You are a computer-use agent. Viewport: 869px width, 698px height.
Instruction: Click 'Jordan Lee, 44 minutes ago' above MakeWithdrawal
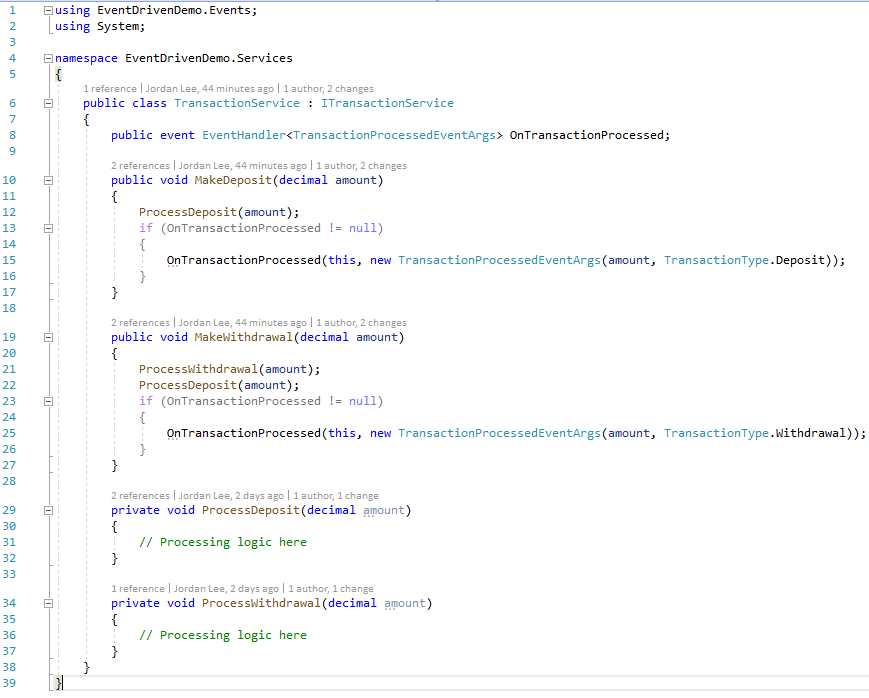(x=242, y=323)
